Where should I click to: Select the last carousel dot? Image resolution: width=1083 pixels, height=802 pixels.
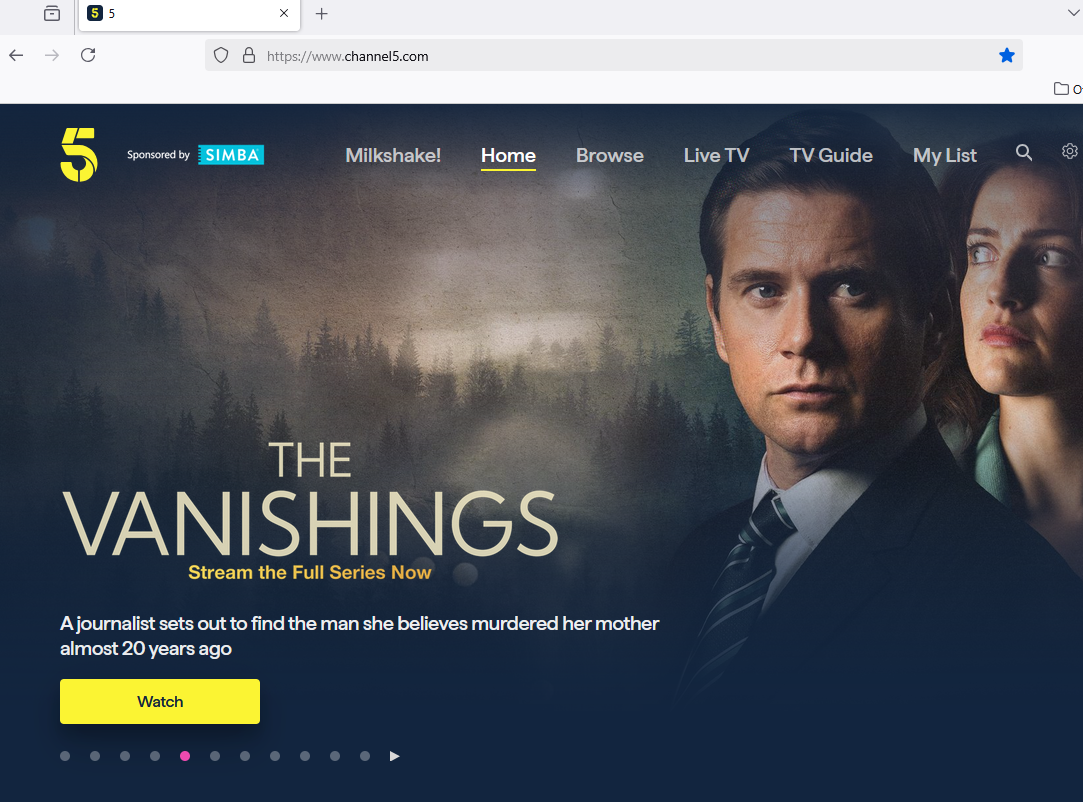(x=365, y=756)
